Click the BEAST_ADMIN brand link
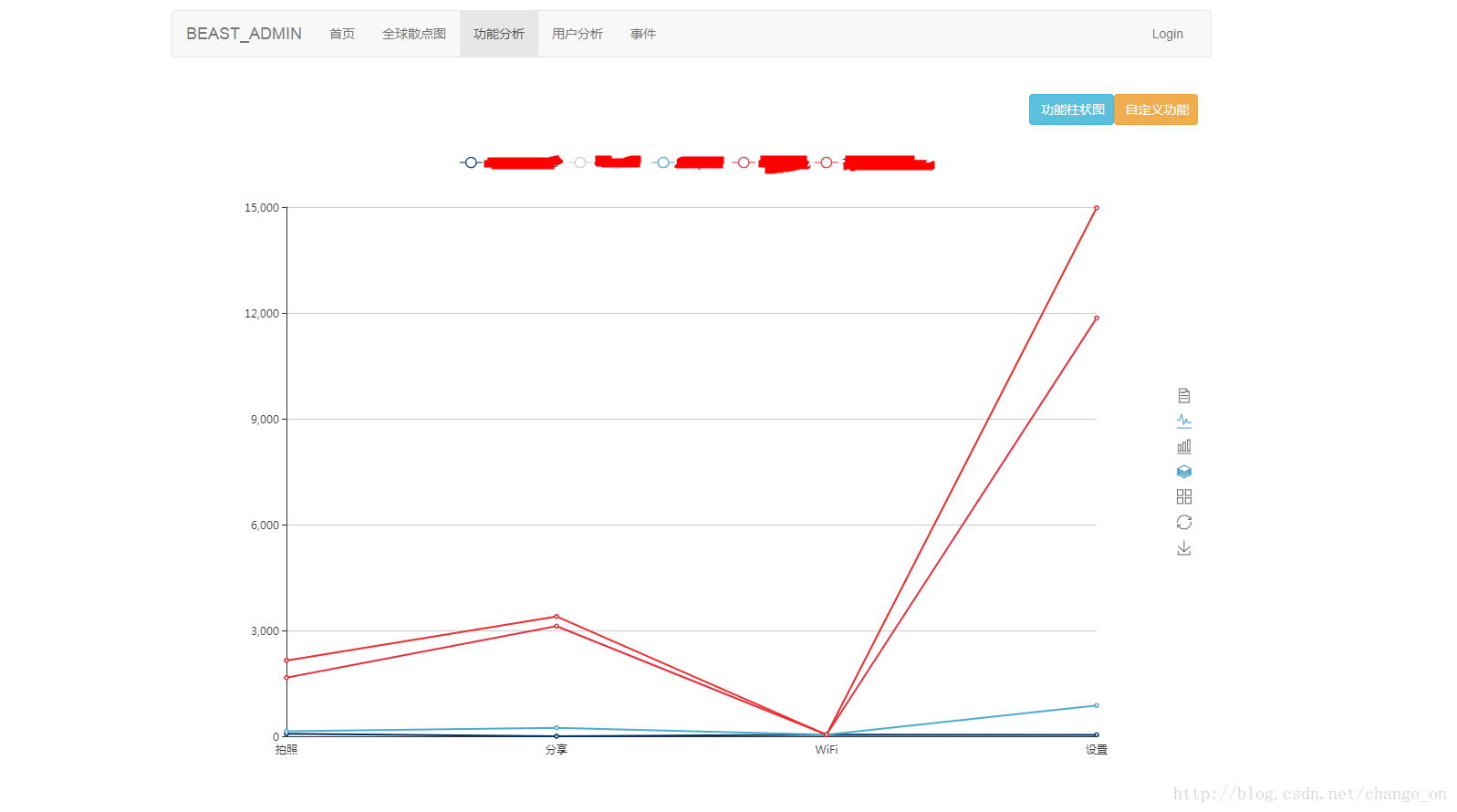This screenshot has width=1457, height=812. coord(244,34)
